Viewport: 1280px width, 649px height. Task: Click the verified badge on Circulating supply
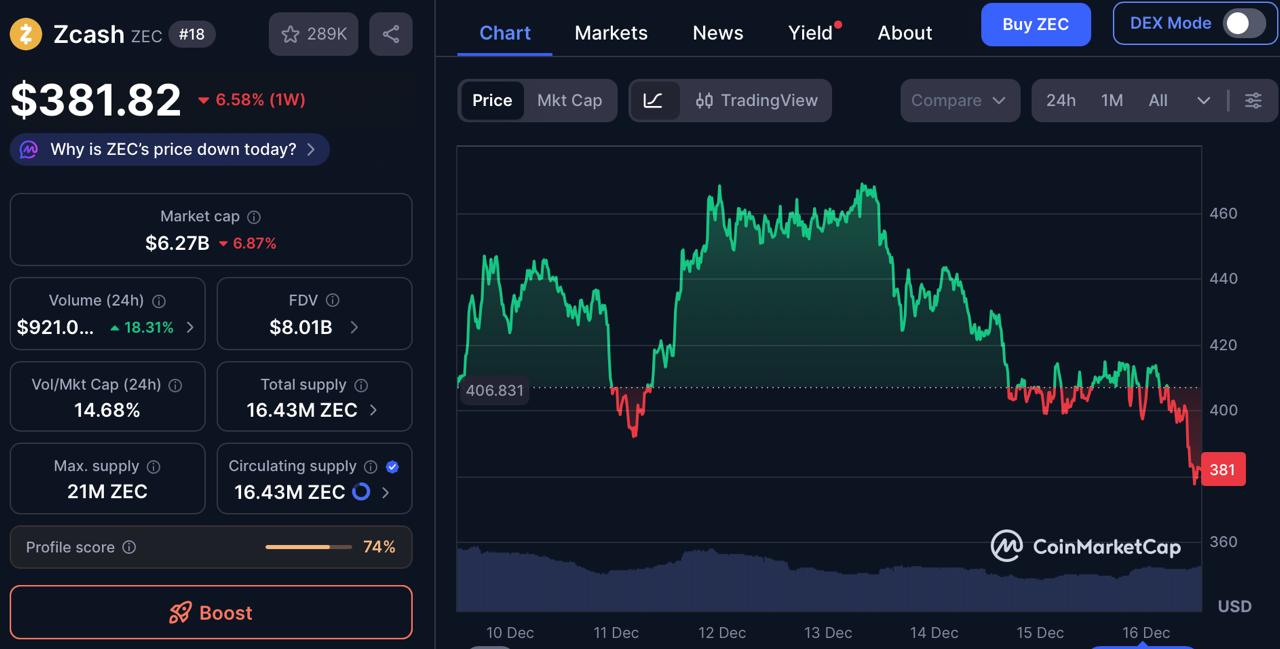[x=392, y=465]
